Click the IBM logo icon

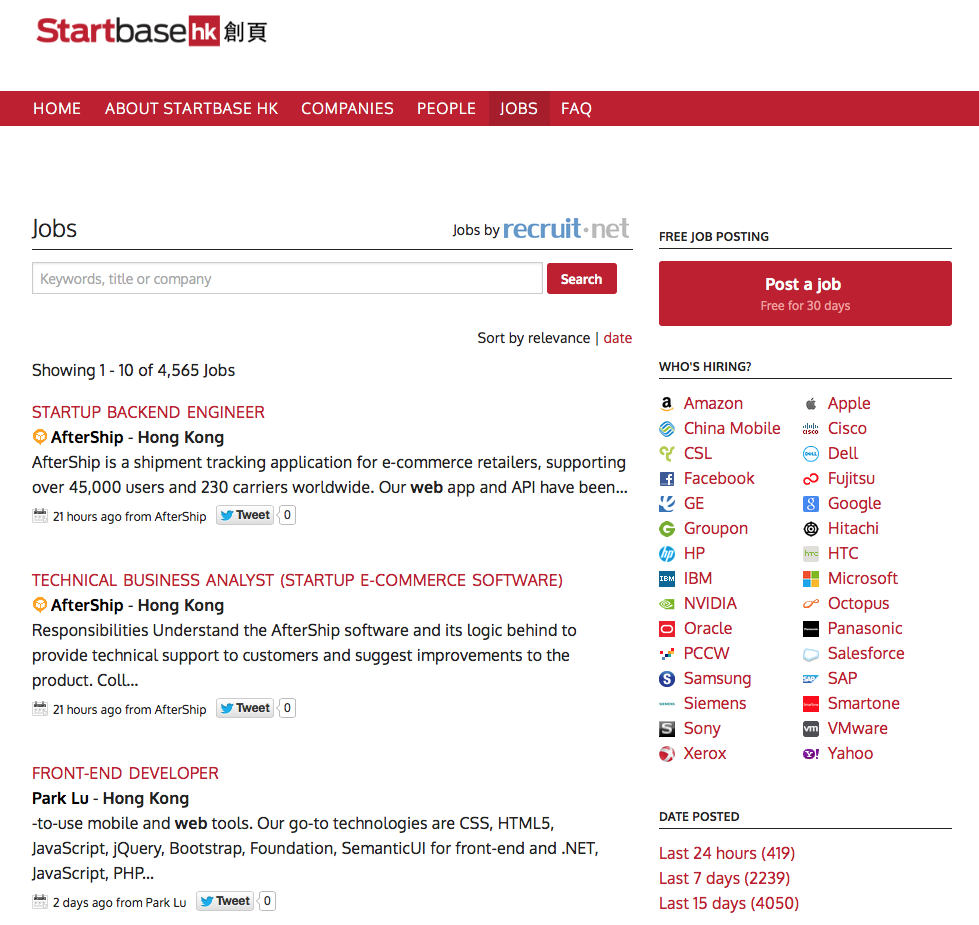[667, 579]
